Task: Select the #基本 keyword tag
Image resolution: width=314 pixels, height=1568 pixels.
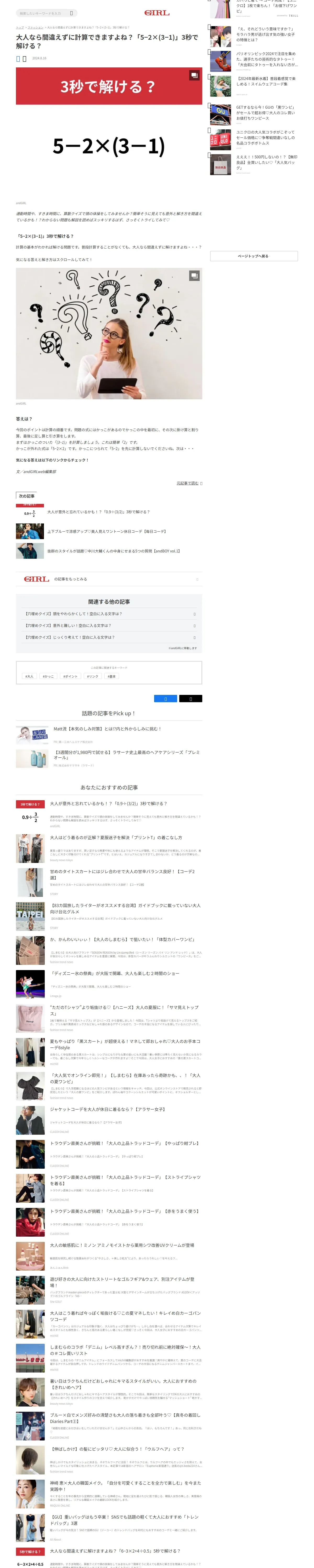Action: tap(111, 676)
